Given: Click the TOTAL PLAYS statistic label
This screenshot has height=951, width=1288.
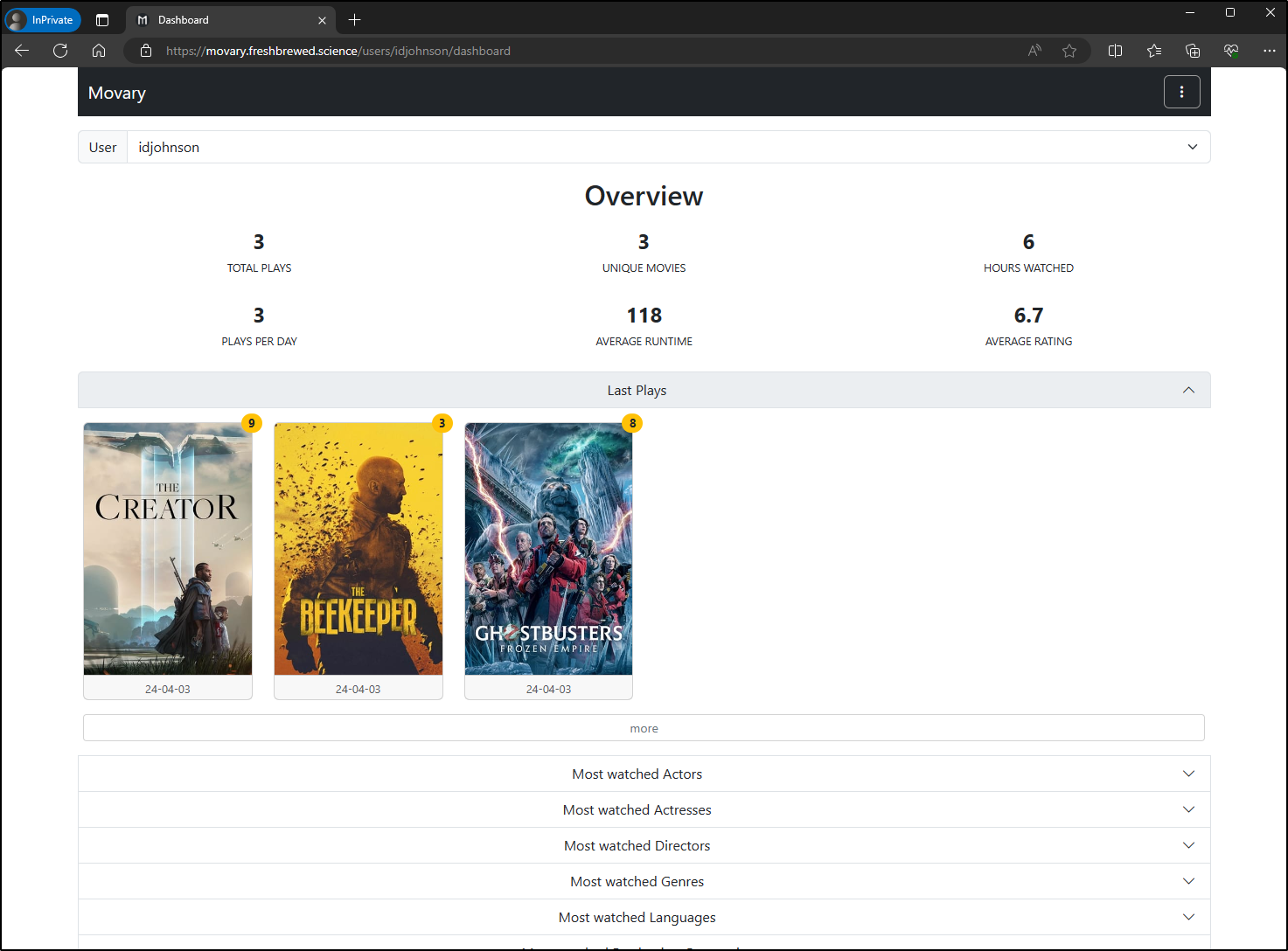Looking at the screenshot, I should pos(260,268).
